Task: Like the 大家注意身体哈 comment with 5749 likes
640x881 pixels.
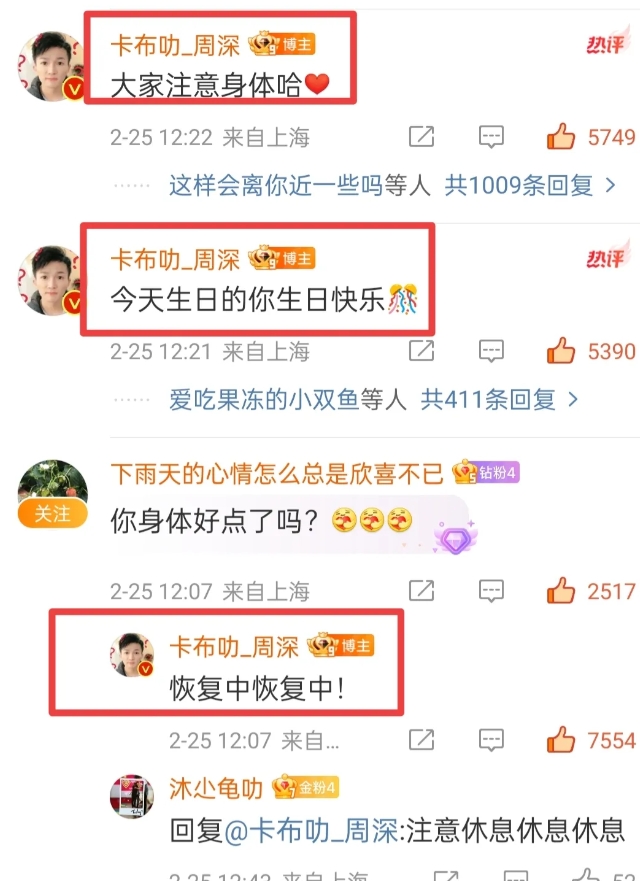Action: pos(561,137)
